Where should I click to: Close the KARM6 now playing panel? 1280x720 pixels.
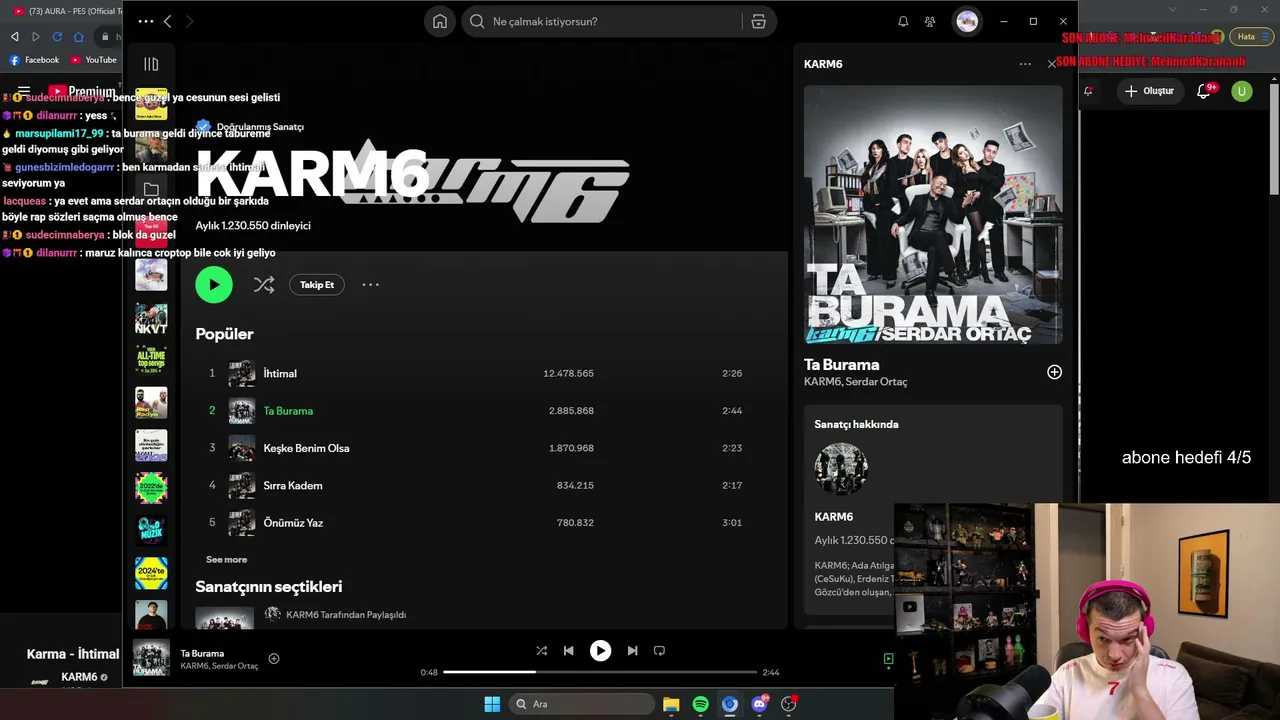pyautogui.click(x=1052, y=64)
